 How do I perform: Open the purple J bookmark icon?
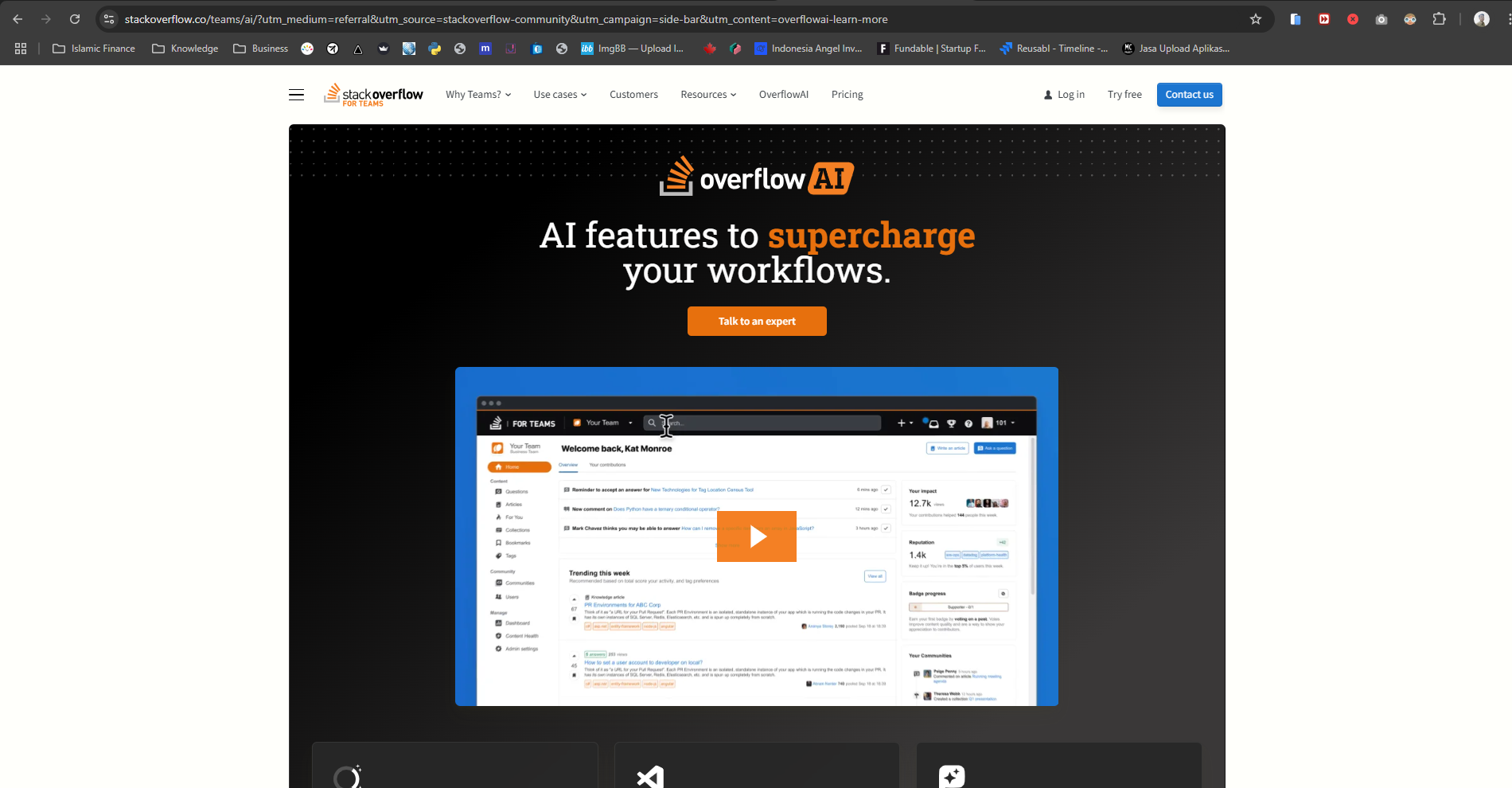tap(511, 49)
